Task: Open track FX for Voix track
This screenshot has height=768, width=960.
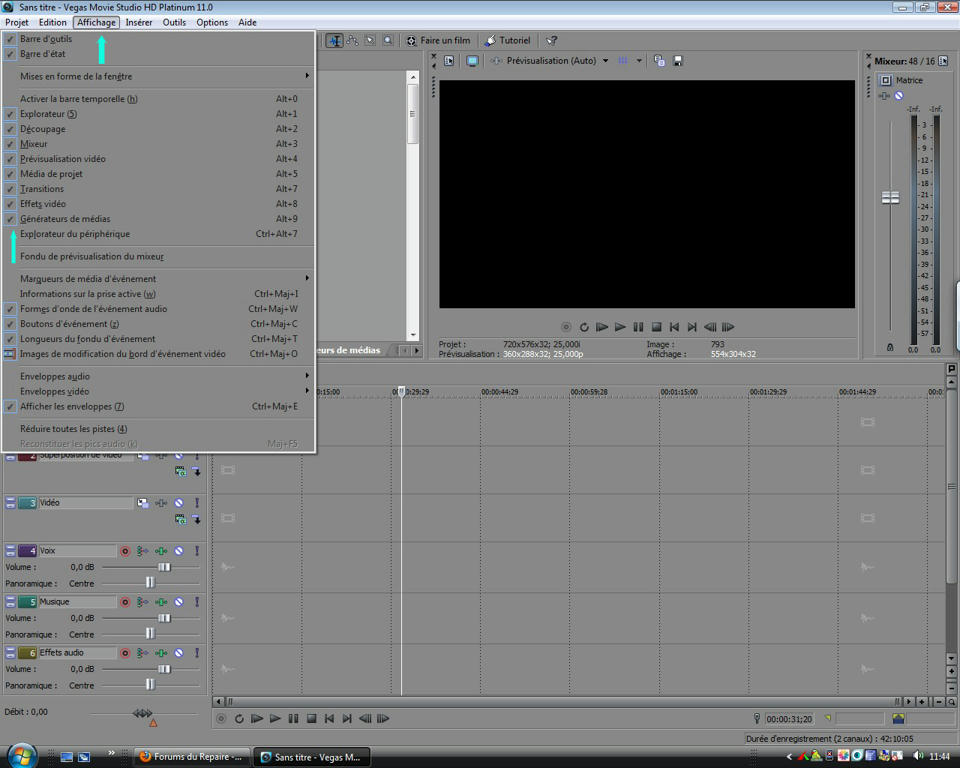Action: click(160, 551)
